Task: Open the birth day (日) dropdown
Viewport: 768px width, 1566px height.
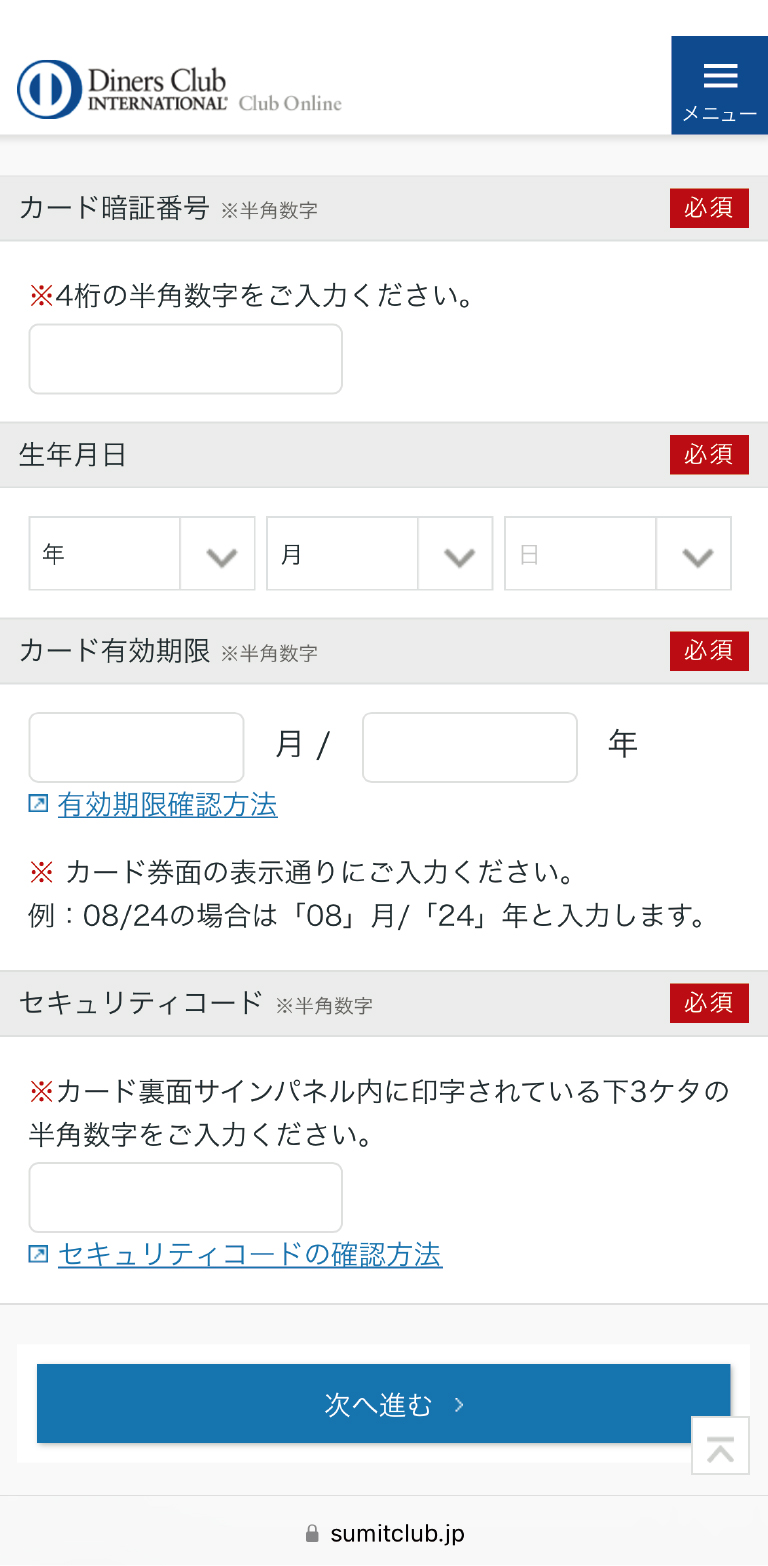Action: pyautogui.click(x=617, y=553)
